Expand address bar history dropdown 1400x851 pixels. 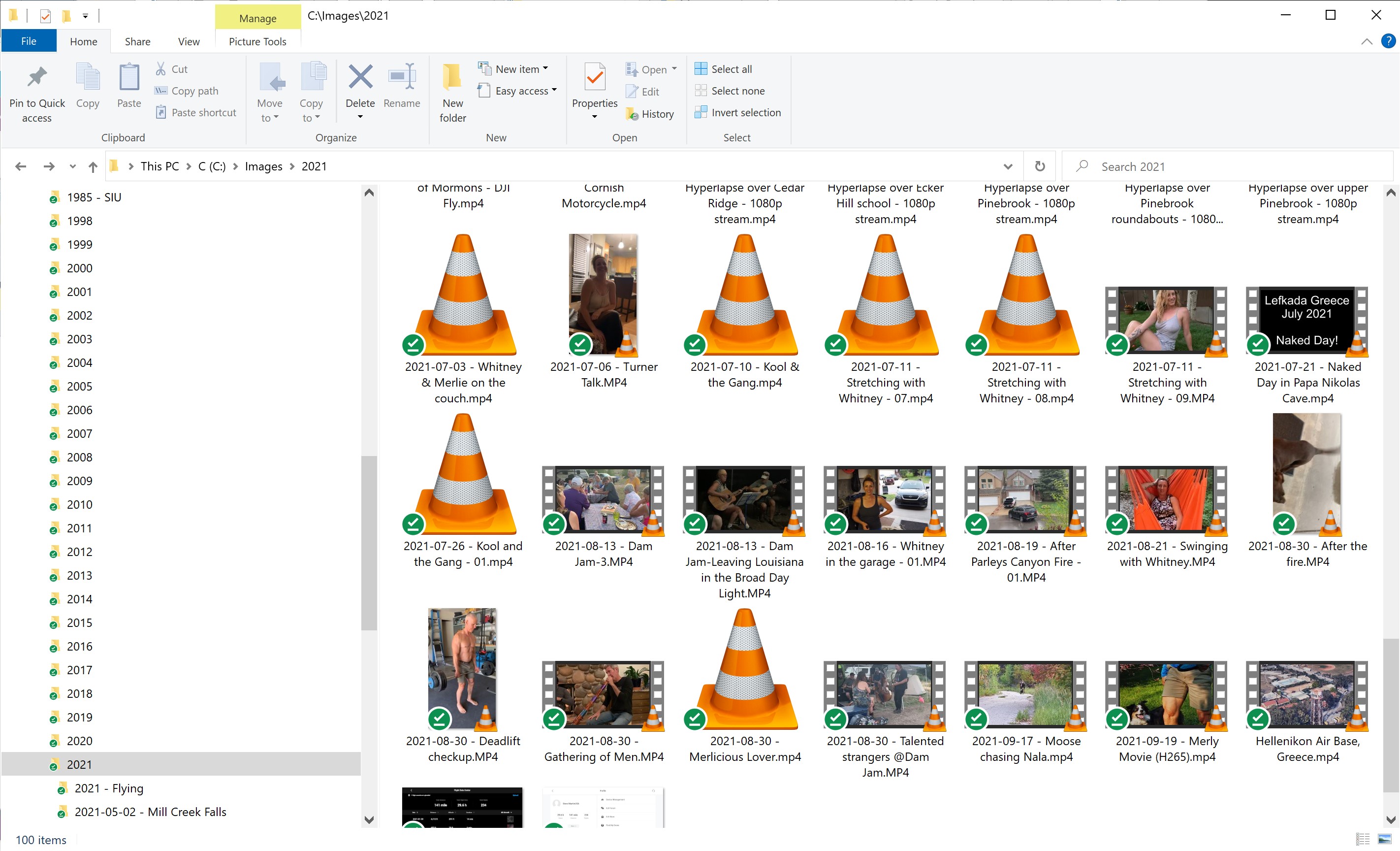click(1008, 166)
